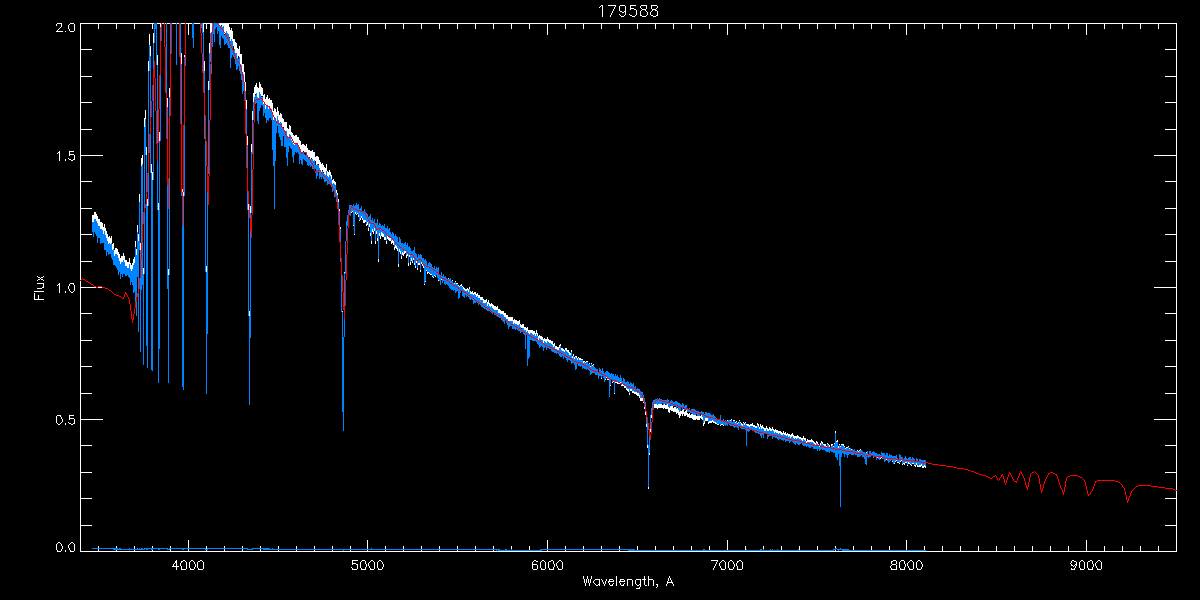Click the 2.0 flux tick label
1200x600 pixels.
pyautogui.click(x=66, y=28)
